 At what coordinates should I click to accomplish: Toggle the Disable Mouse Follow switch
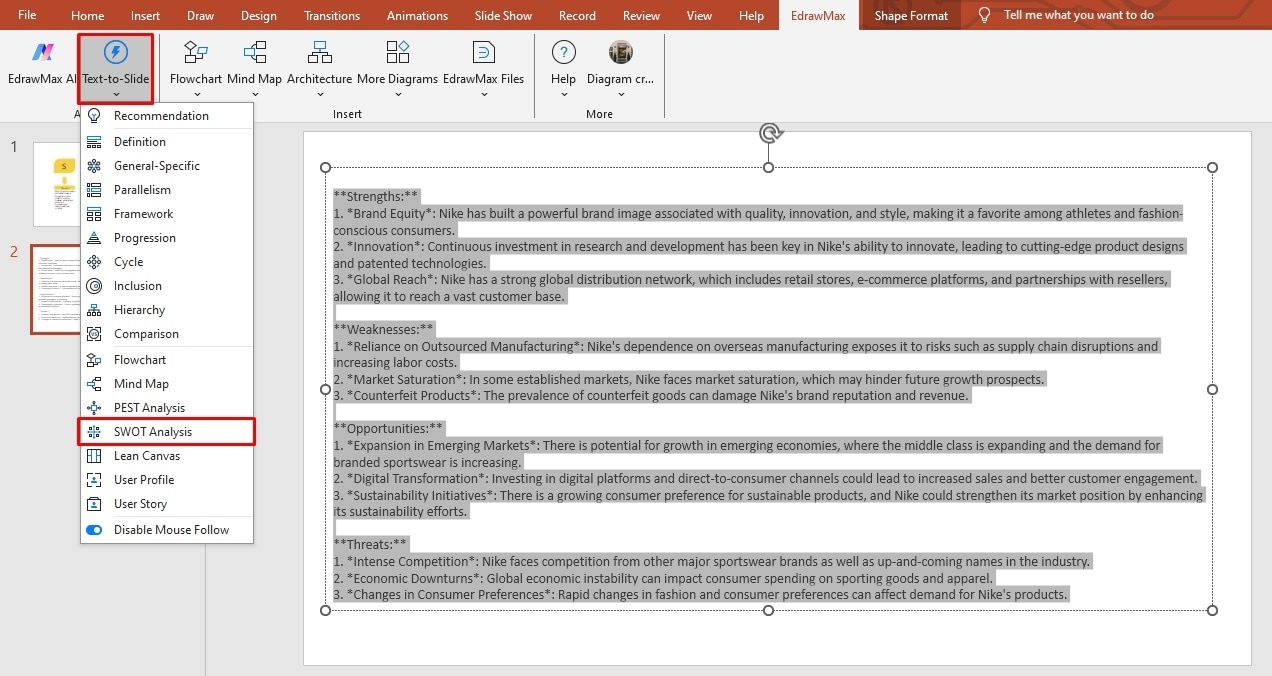pyautogui.click(x=94, y=530)
